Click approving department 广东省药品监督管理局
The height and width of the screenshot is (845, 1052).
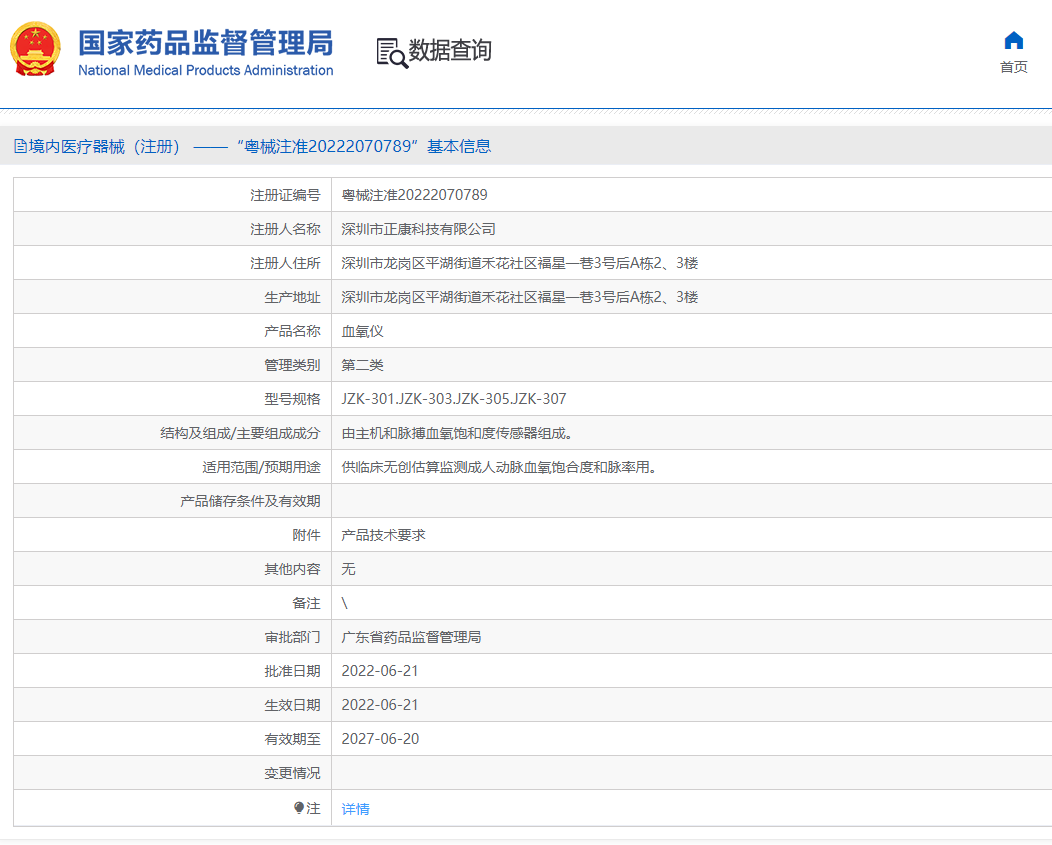(411, 638)
